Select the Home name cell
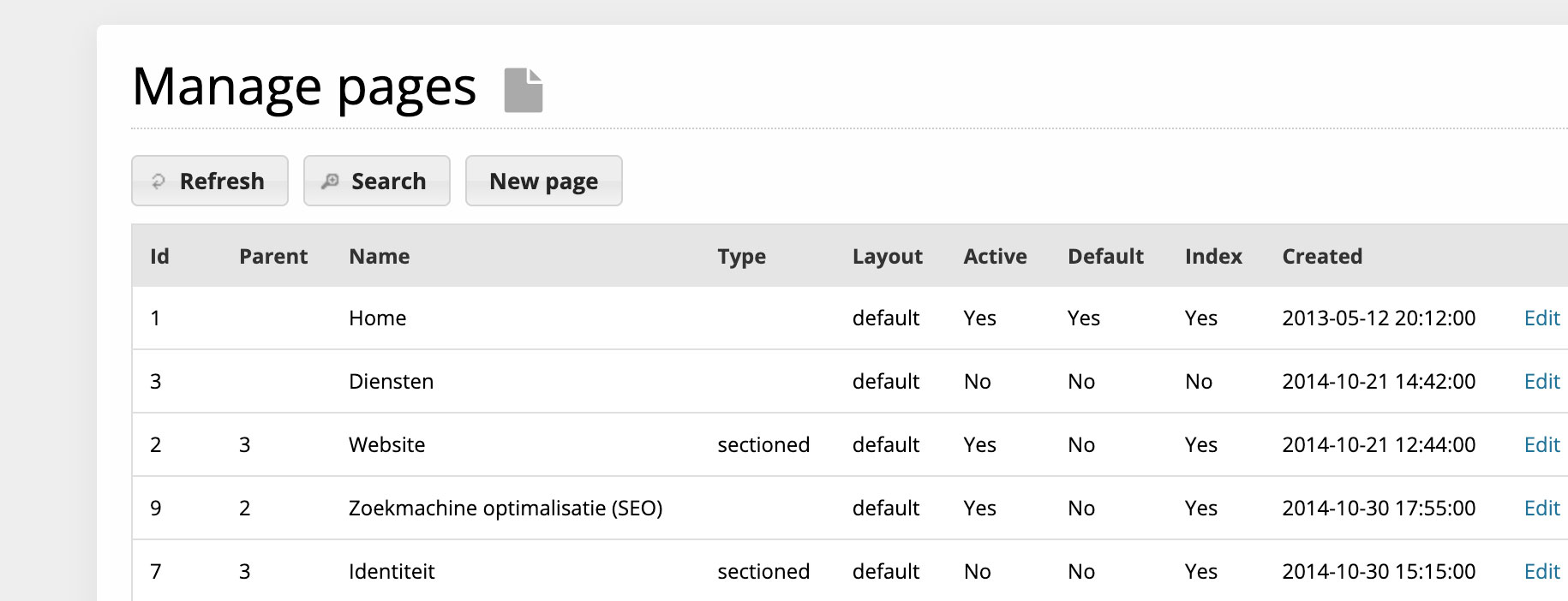Screen dimensions: 1568x601 click(x=378, y=318)
